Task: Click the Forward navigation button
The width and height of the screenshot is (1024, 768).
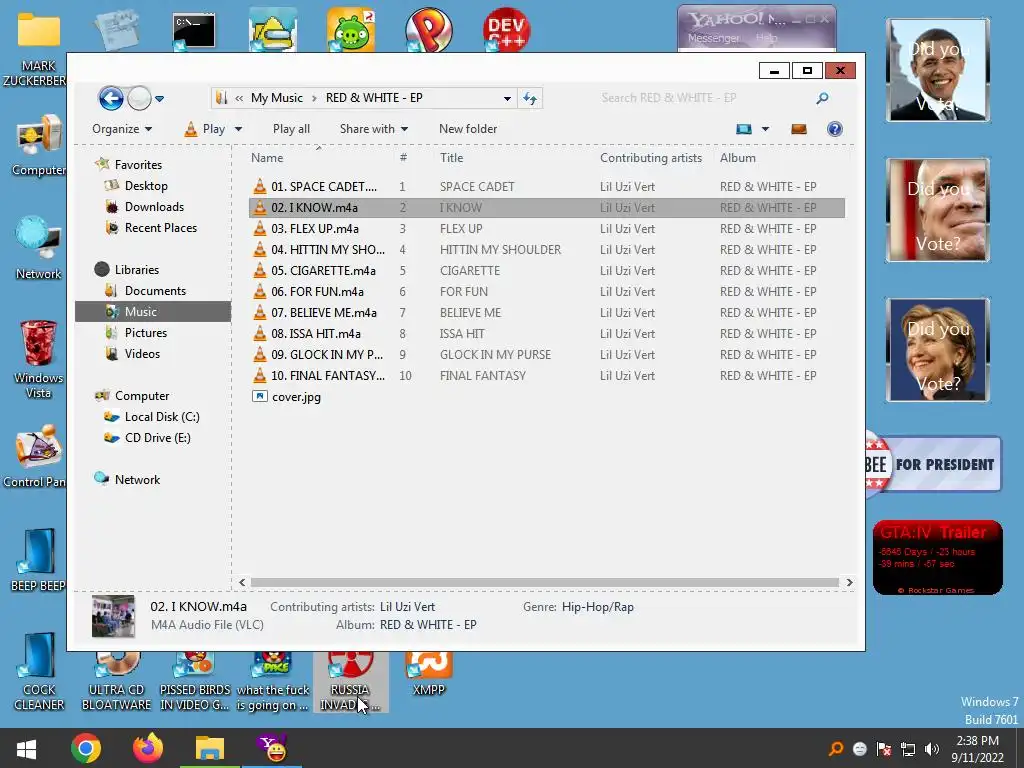Action: 139,99
